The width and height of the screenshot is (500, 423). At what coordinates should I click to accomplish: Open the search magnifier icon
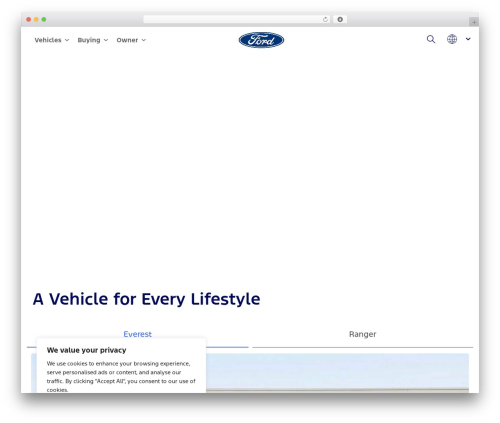431,39
